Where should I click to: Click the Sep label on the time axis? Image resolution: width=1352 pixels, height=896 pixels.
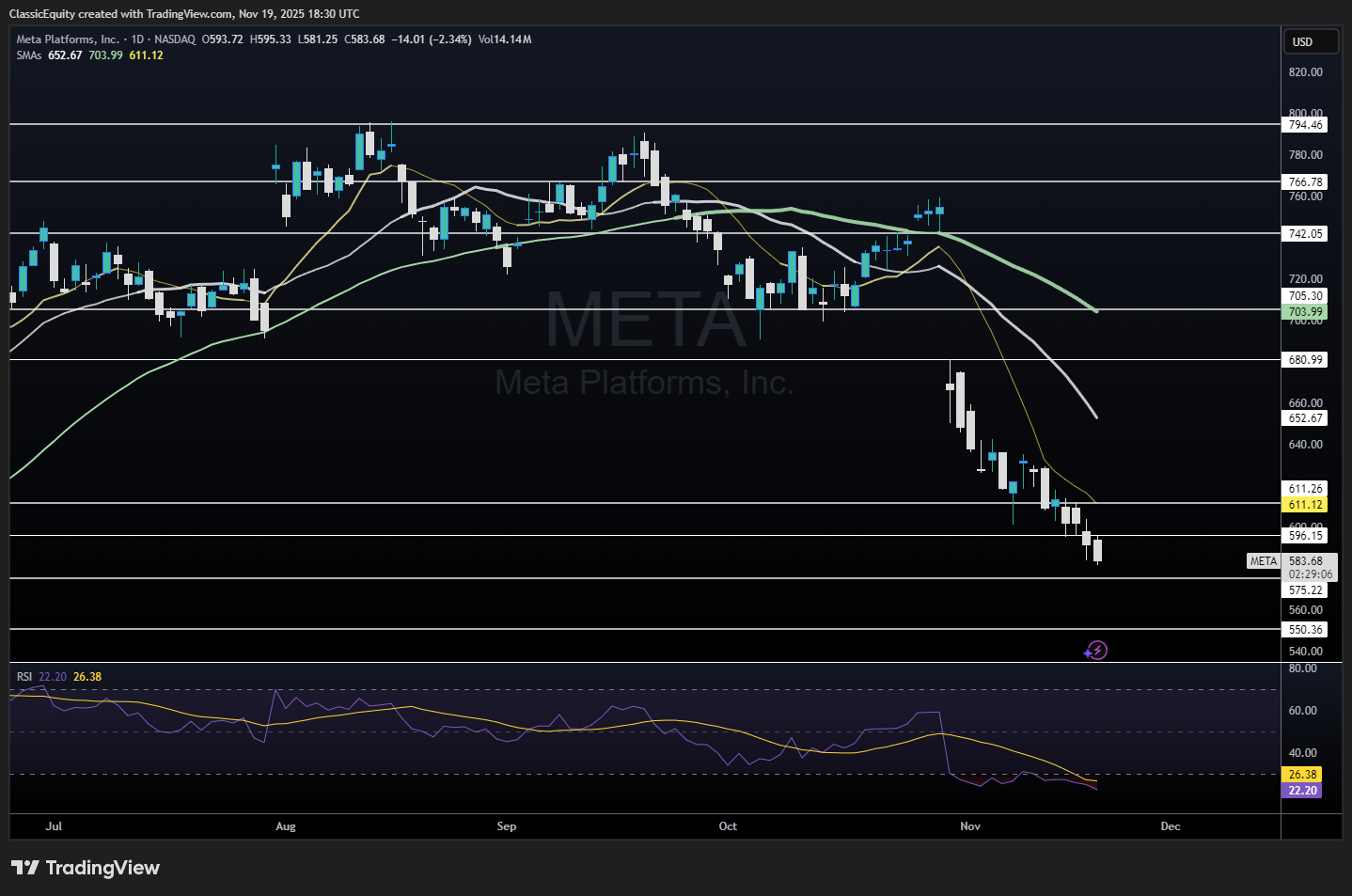[x=507, y=826]
